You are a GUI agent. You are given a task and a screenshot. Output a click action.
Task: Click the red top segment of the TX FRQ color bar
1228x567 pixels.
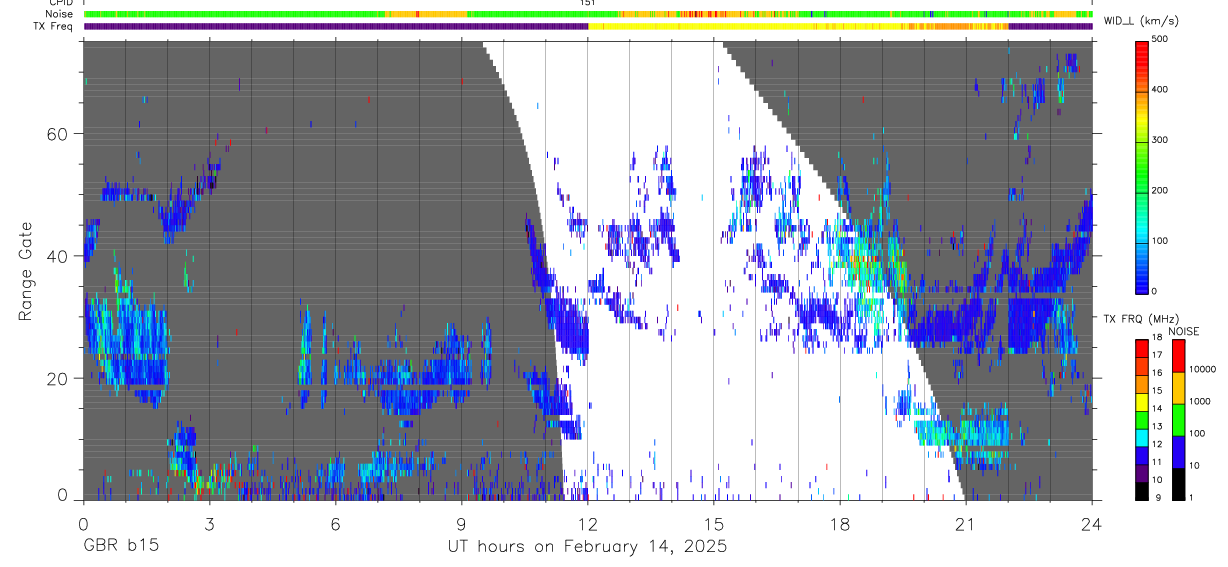tap(1143, 349)
